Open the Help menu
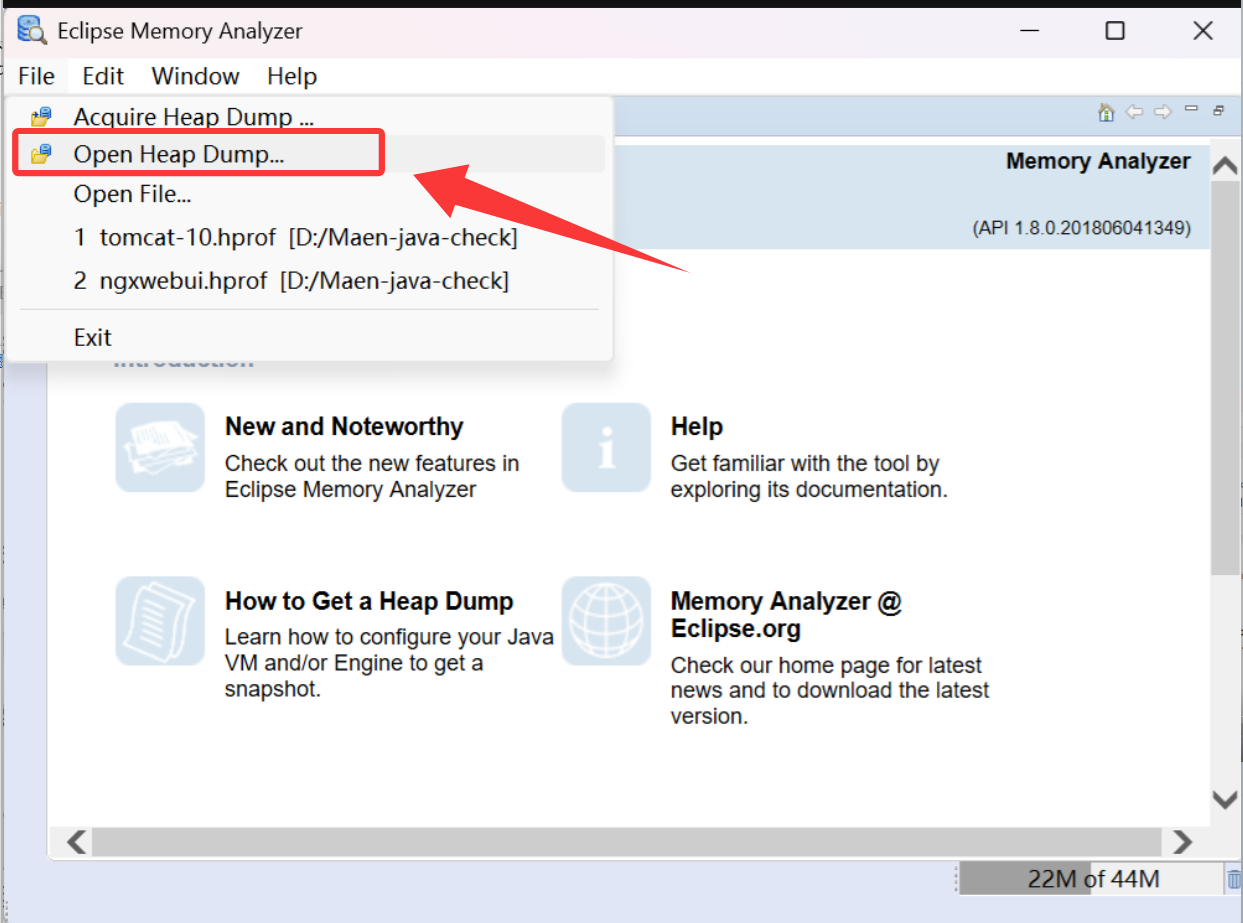Viewport: 1243px width, 923px height. coord(292,76)
